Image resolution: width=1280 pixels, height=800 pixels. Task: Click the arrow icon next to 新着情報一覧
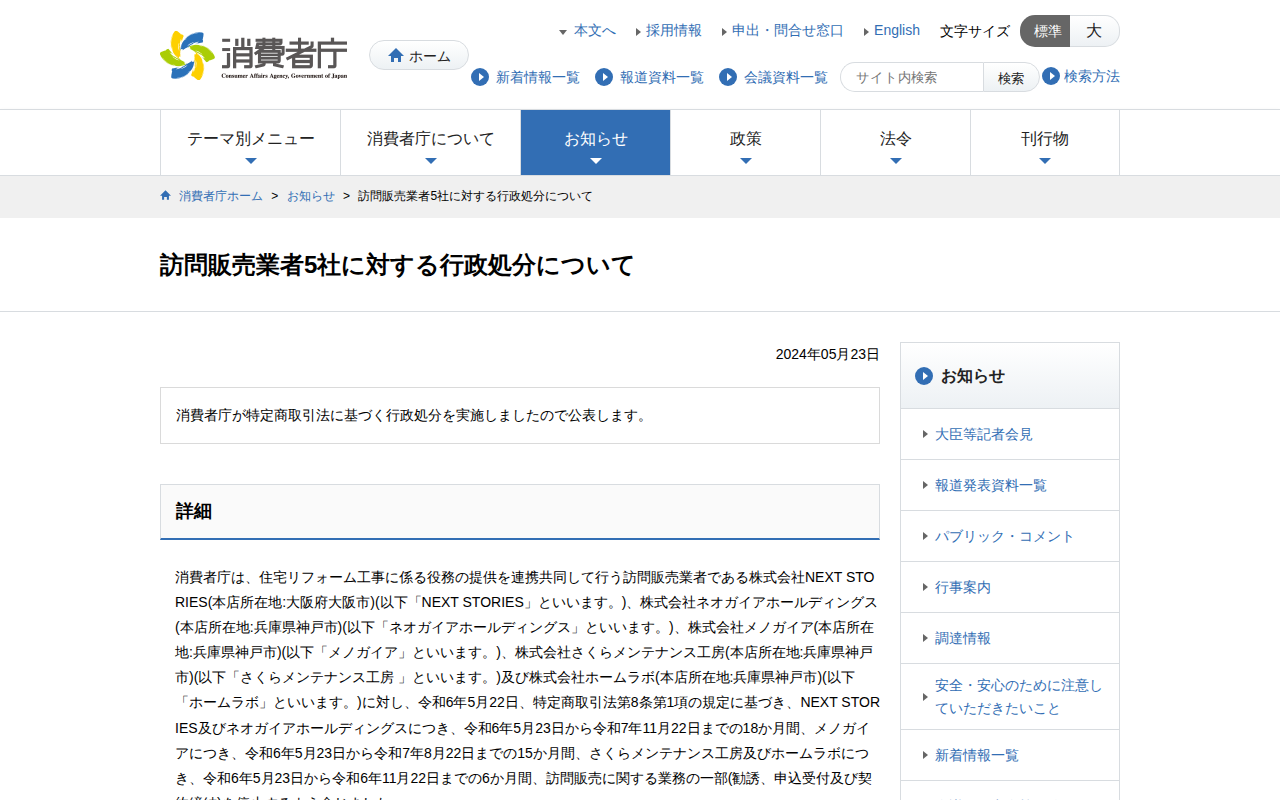[480, 77]
